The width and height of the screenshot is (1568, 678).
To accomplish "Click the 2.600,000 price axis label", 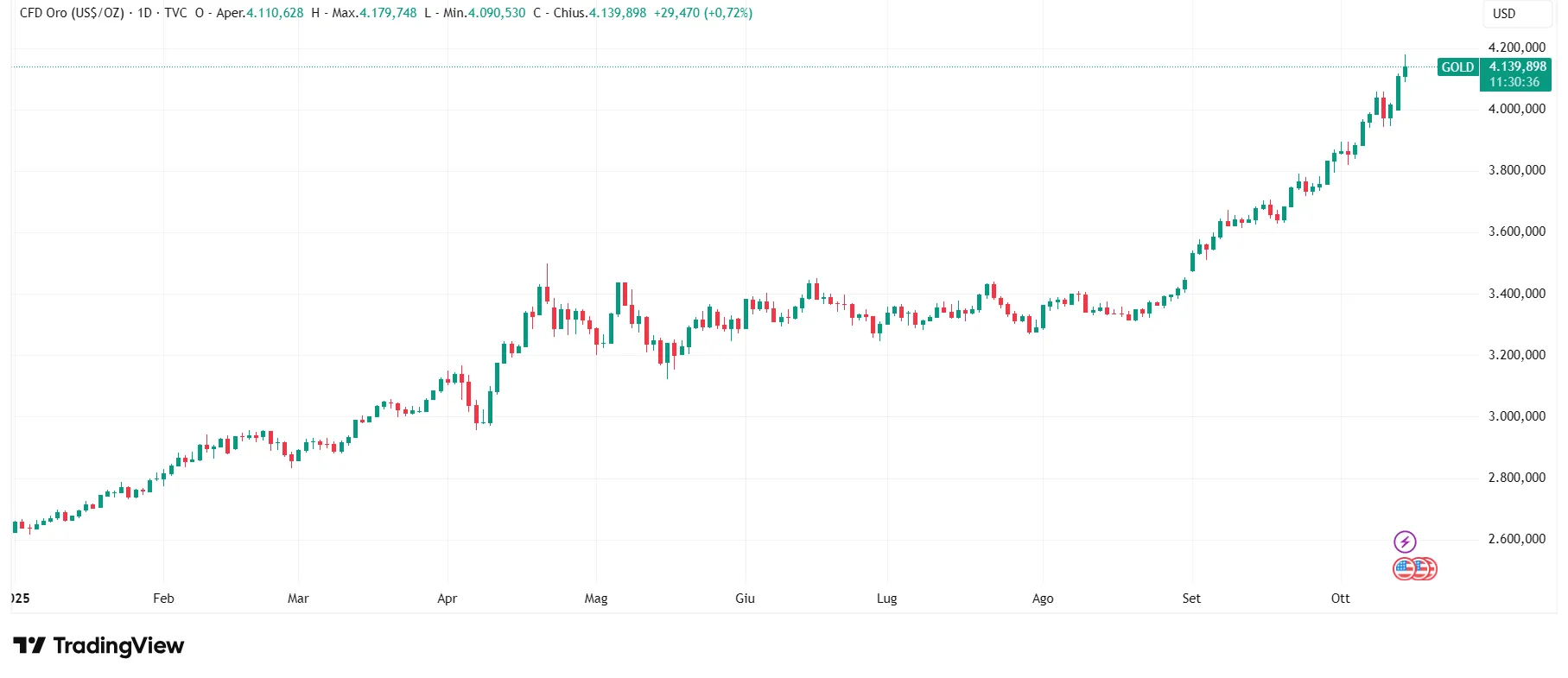I will tap(1516, 539).
